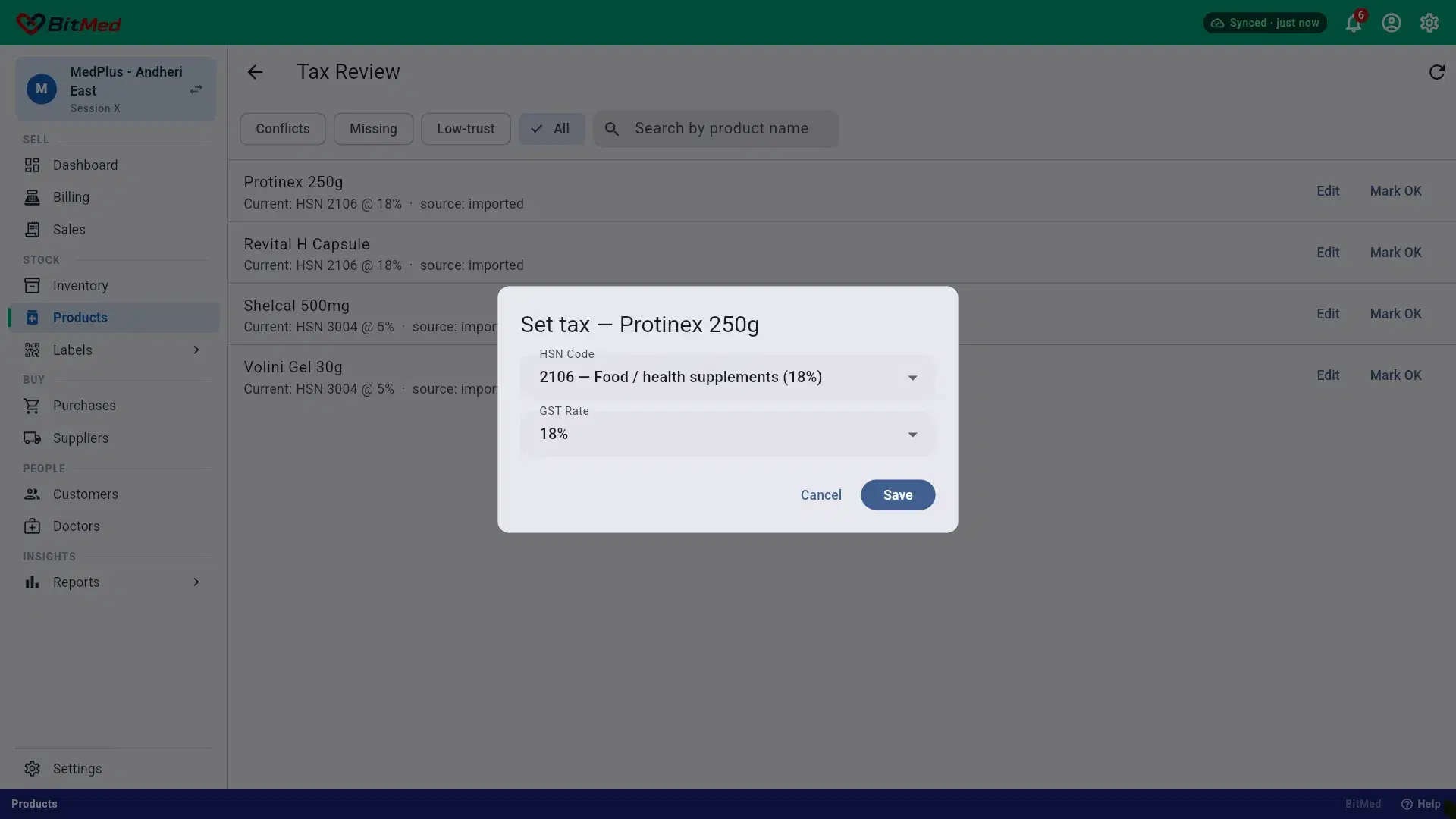Click the Reports bar chart icon
1456x819 pixels.
pos(32,582)
